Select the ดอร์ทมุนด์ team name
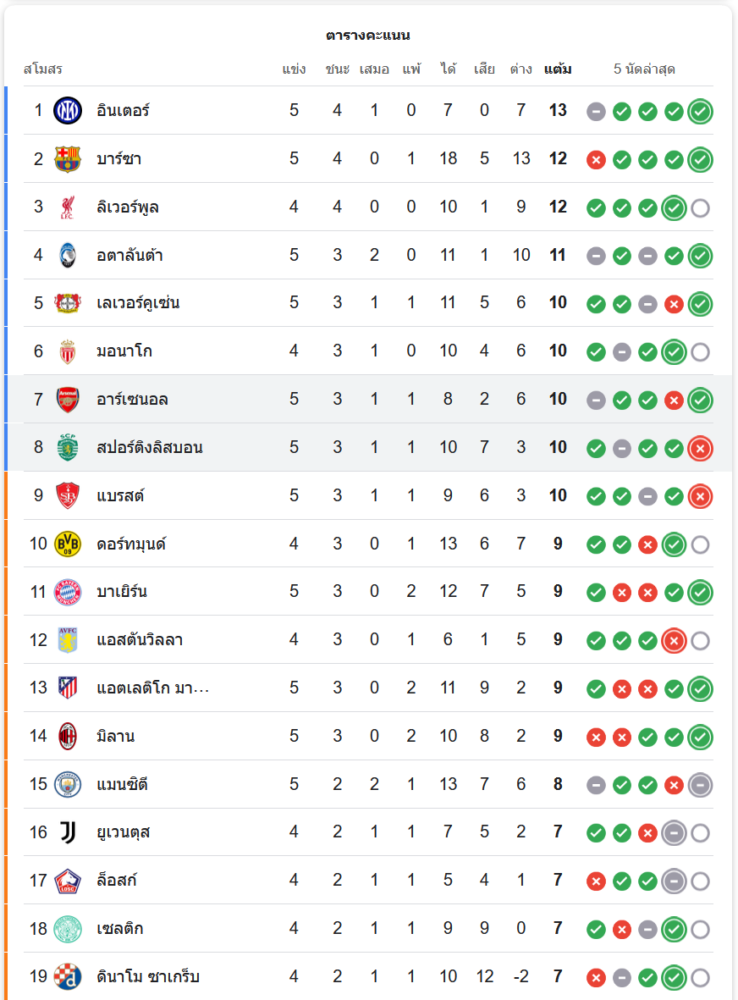Image resolution: width=738 pixels, height=1000 pixels. (131, 544)
